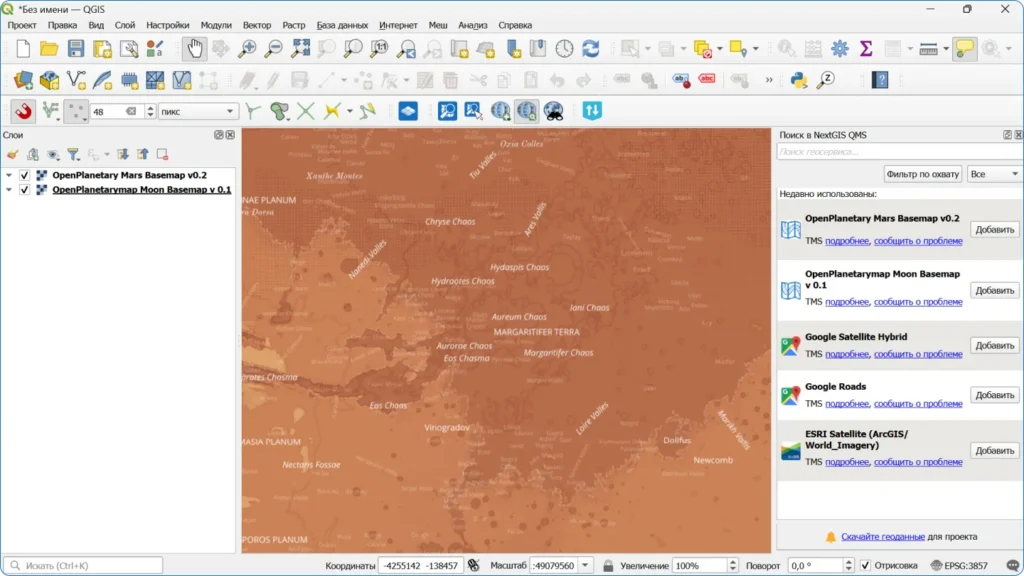This screenshot has width=1024, height=576.
Task: Create a new project with the blank page icon
Action: [23, 49]
